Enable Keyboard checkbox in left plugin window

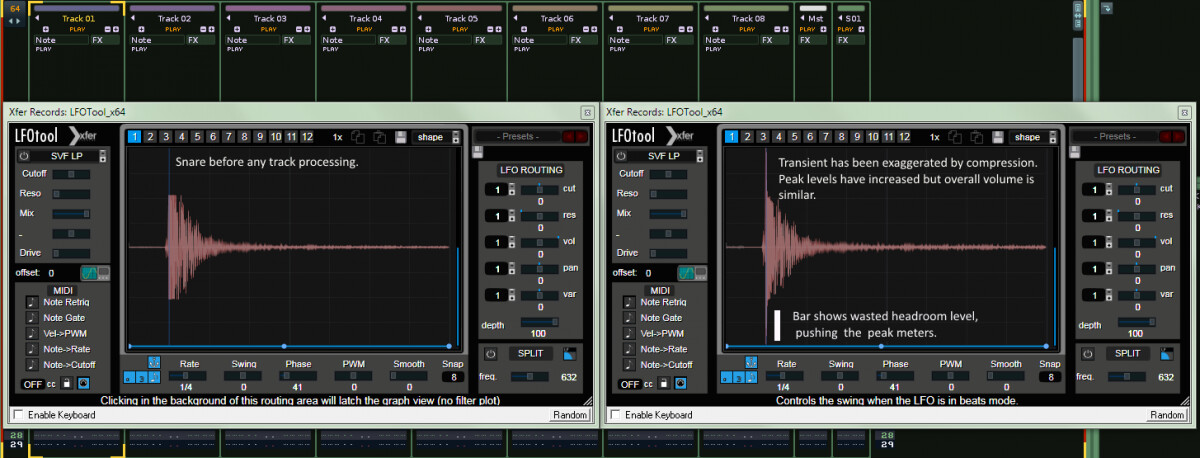click(x=17, y=415)
